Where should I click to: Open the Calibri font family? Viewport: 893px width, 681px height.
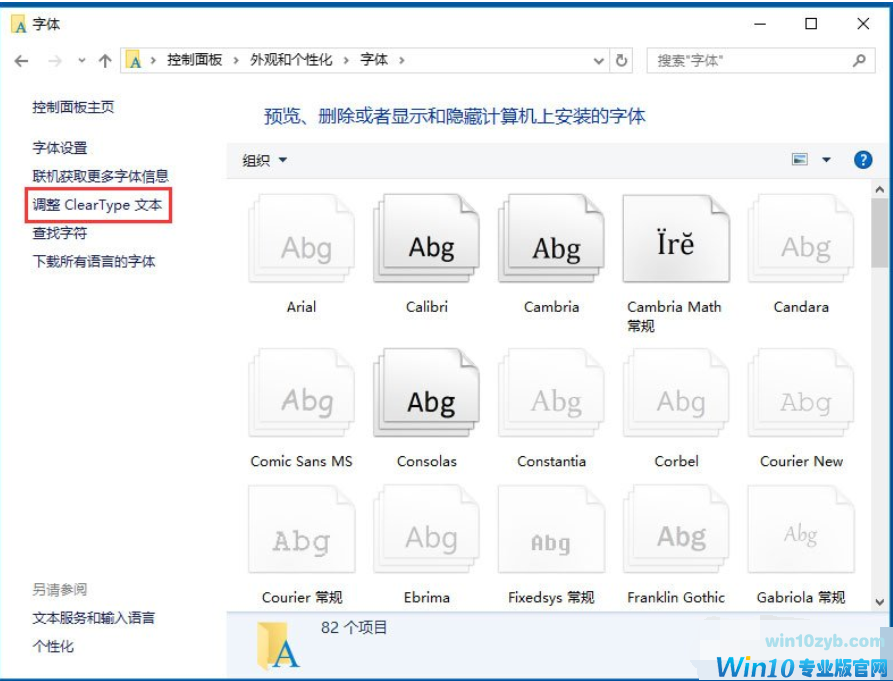[x=426, y=240]
